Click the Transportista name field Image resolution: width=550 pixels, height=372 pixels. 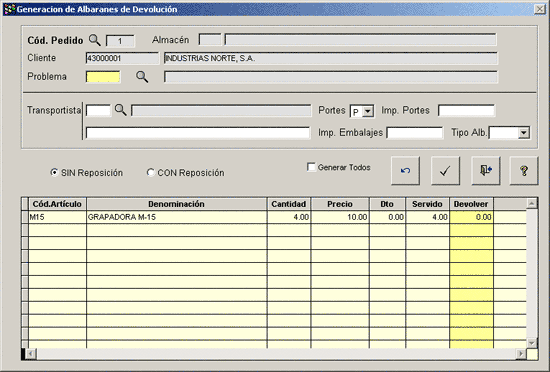tap(221, 110)
